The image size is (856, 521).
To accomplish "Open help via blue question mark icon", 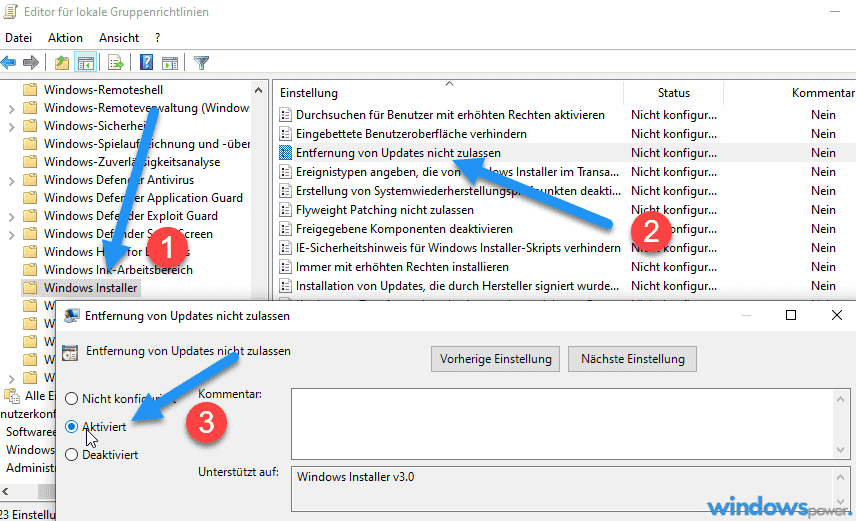I will coord(146,63).
